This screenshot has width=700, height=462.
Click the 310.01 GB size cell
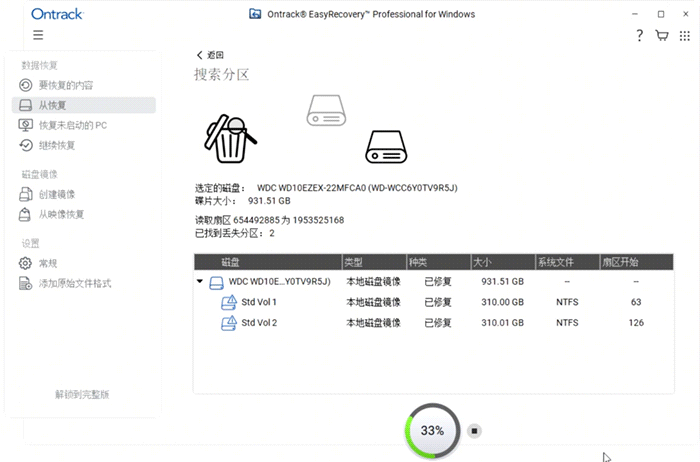pos(502,323)
